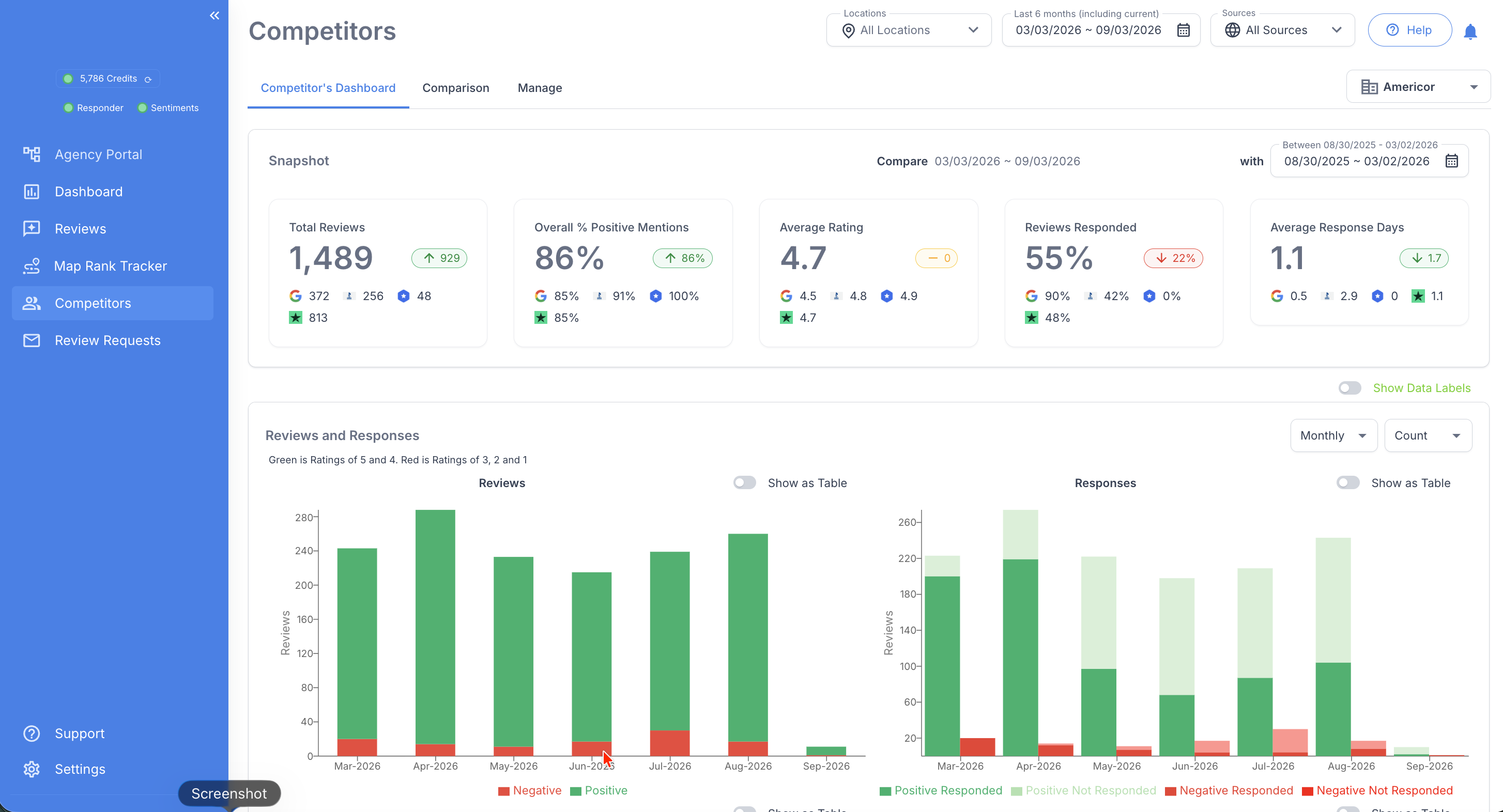Click the 5,786 Credits badge
This screenshot has width=1503, height=812.
pyautogui.click(x=108, y=79)
